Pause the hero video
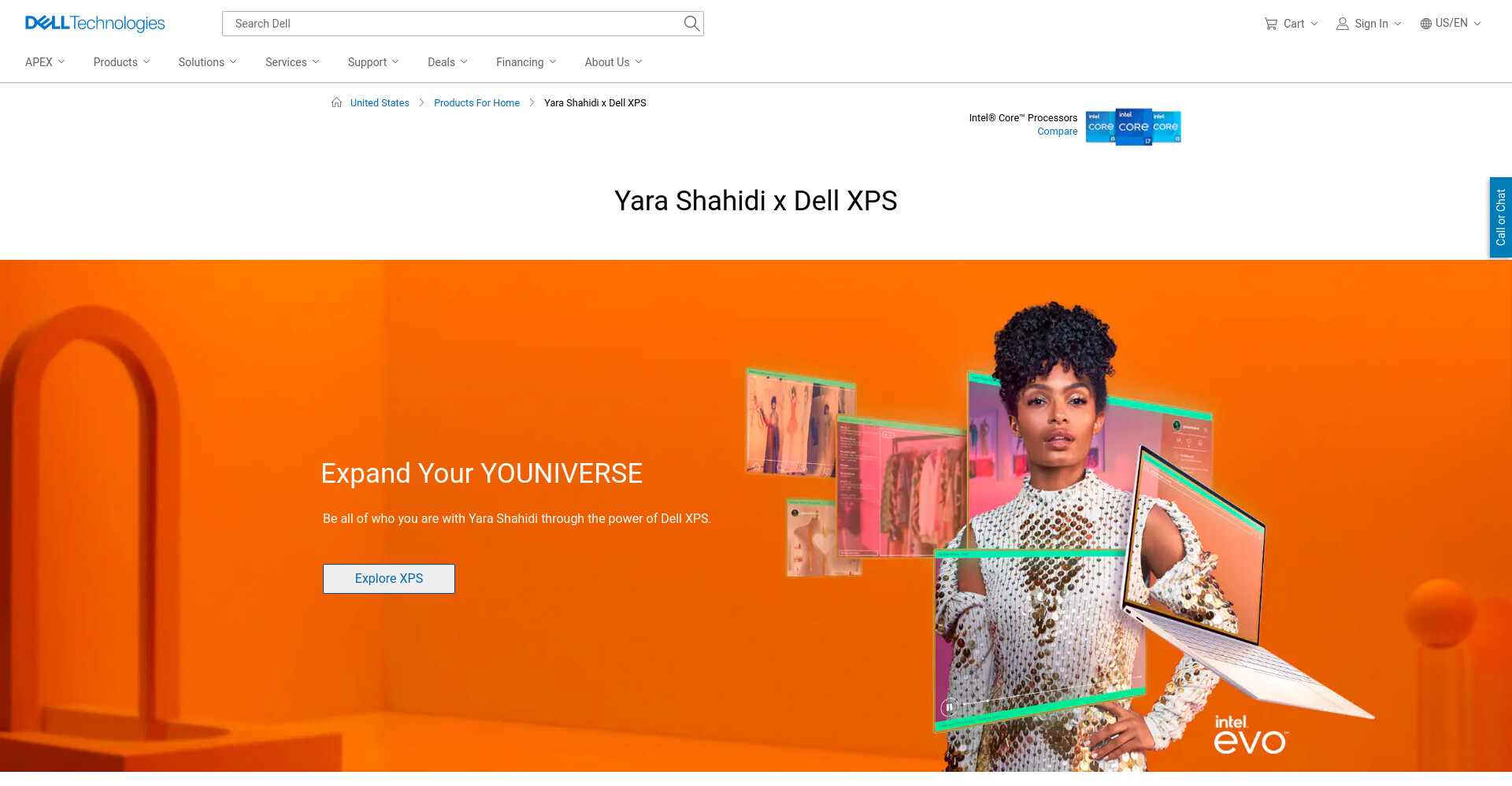The height and width of the screenshot is (786, 1512). pyautogui.click(x=950, y=707)
